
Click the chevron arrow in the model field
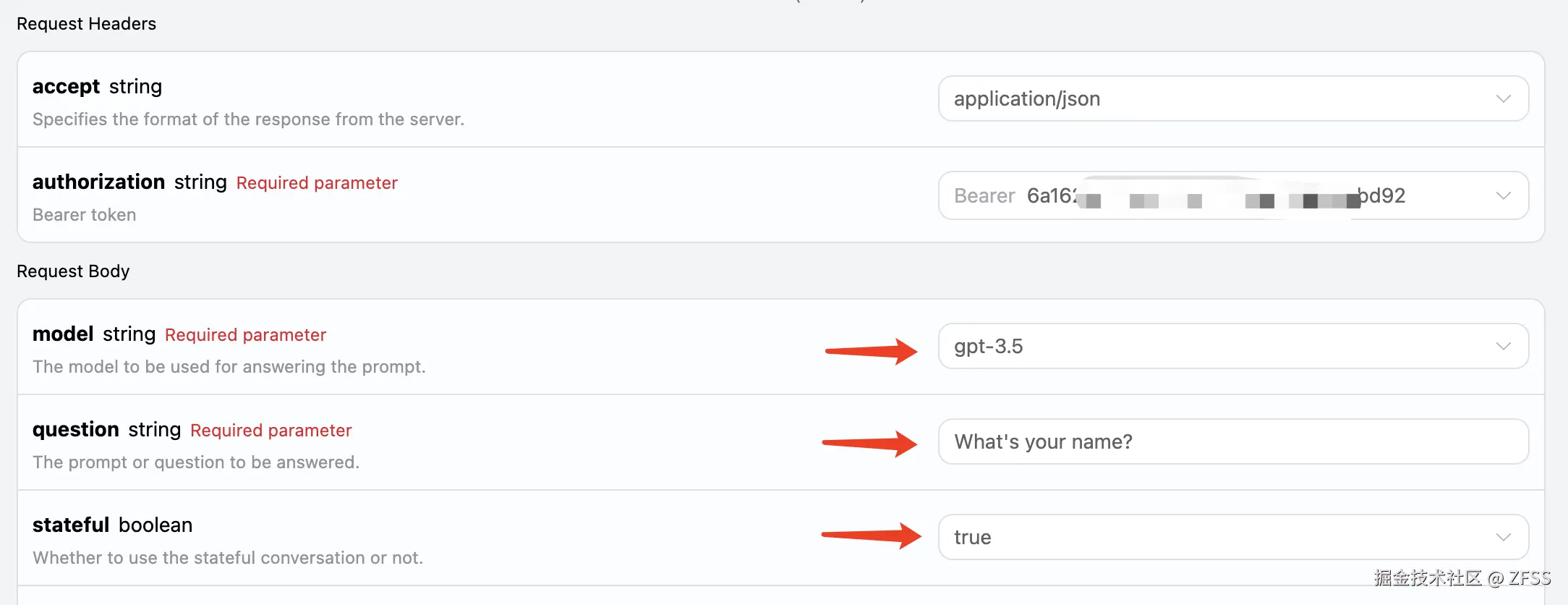(x=1503, y=346)
